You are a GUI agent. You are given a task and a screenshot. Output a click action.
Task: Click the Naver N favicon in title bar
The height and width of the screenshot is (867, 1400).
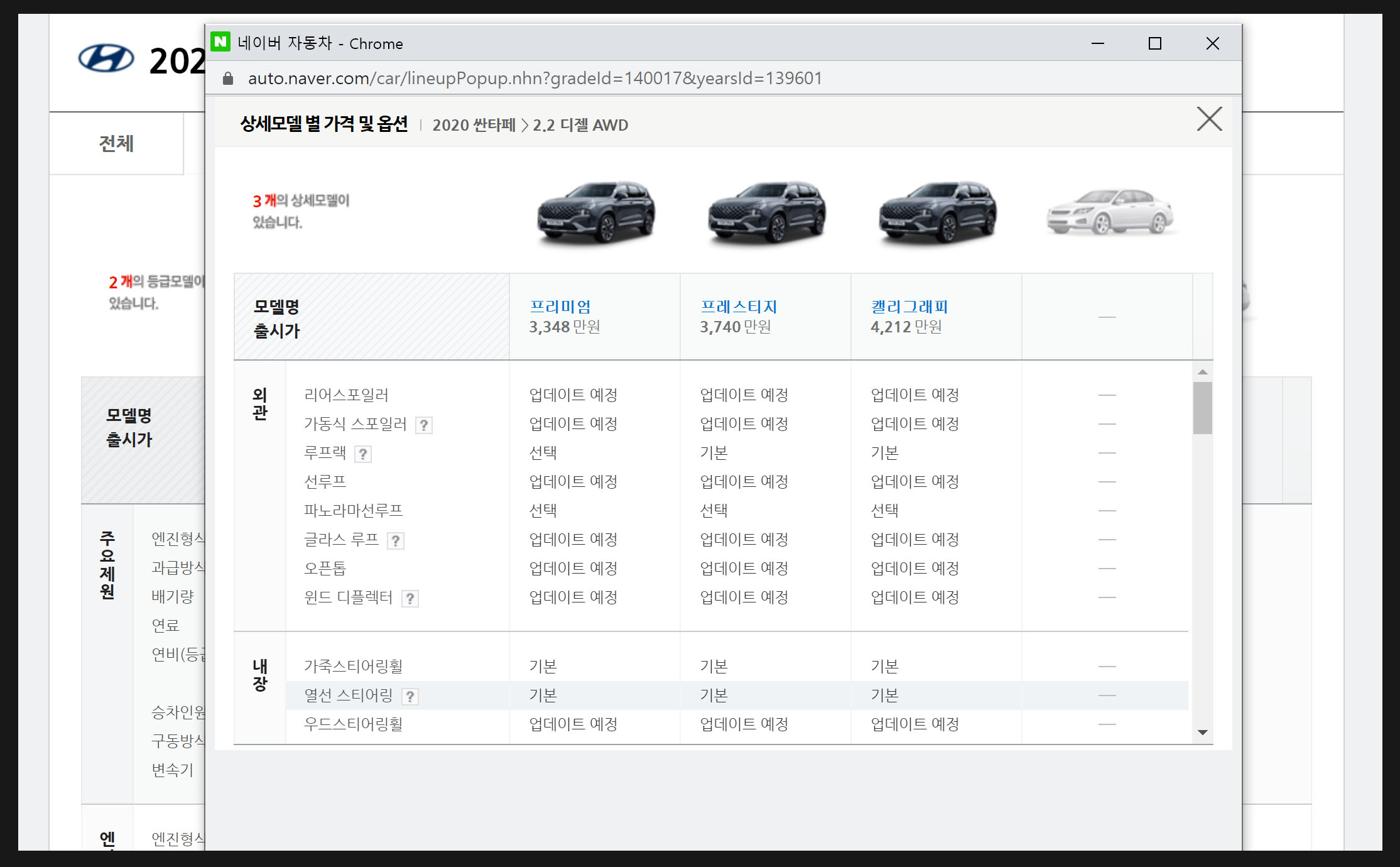tap(220, 42)
